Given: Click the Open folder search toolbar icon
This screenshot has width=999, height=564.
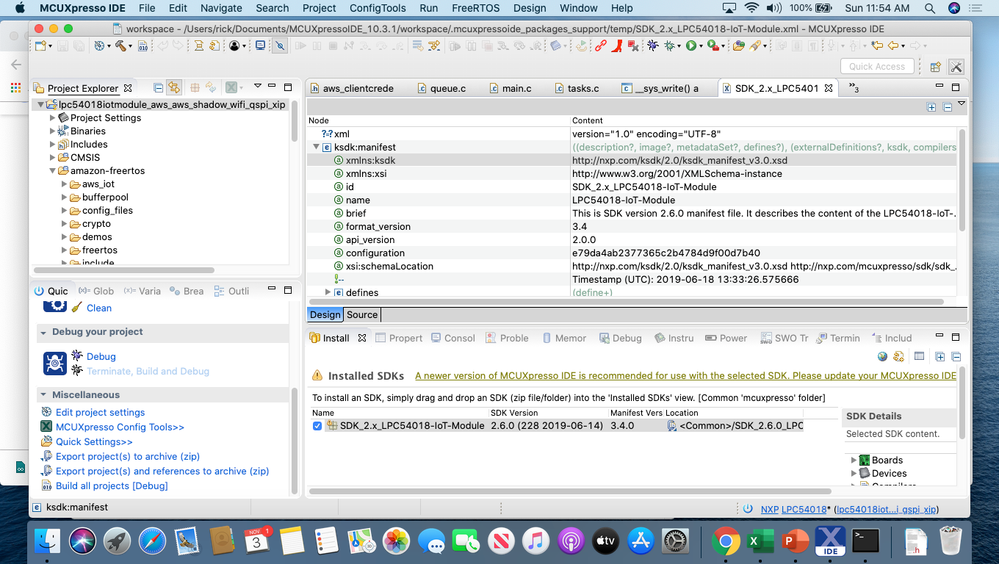Looking at the screenshot, I should tap(738, 46).
